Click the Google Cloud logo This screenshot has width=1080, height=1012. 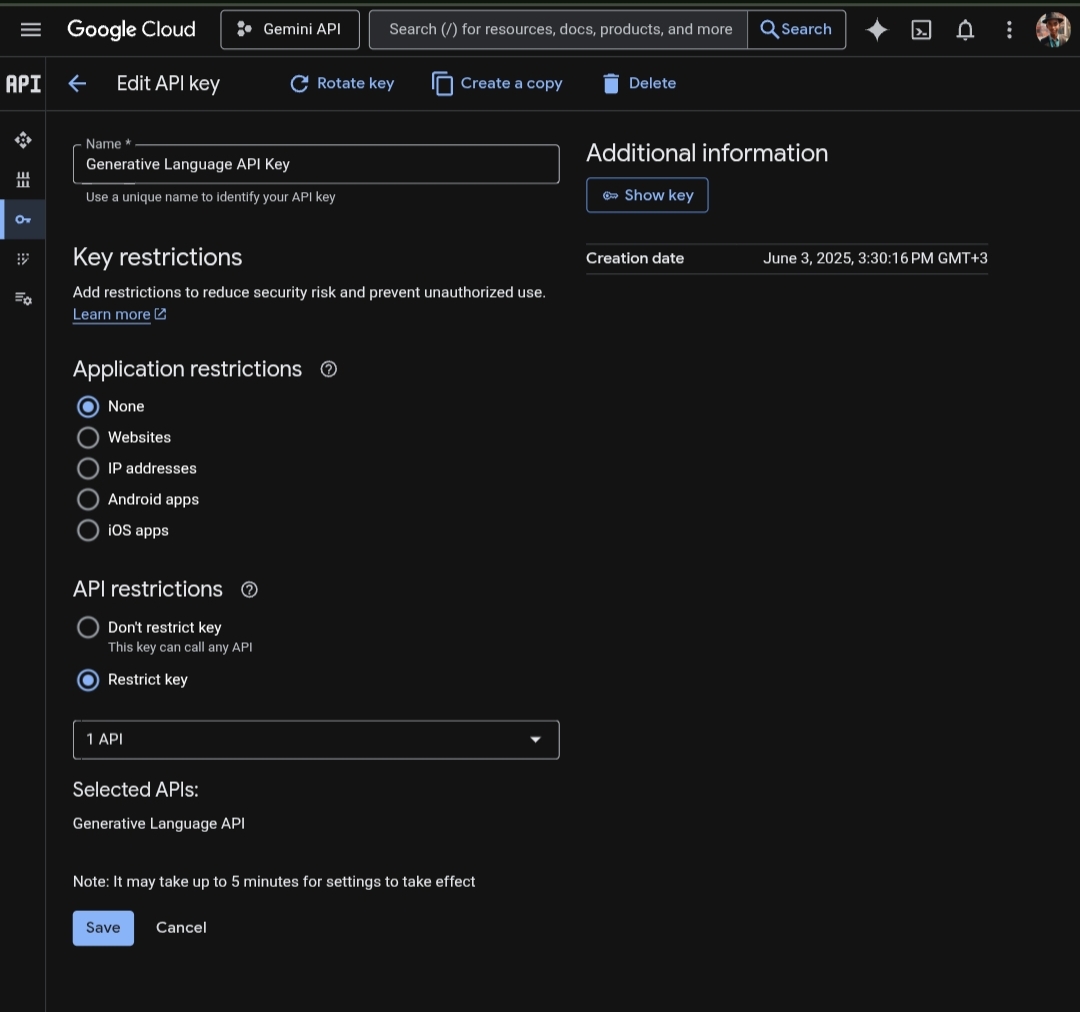pos(131,30)
